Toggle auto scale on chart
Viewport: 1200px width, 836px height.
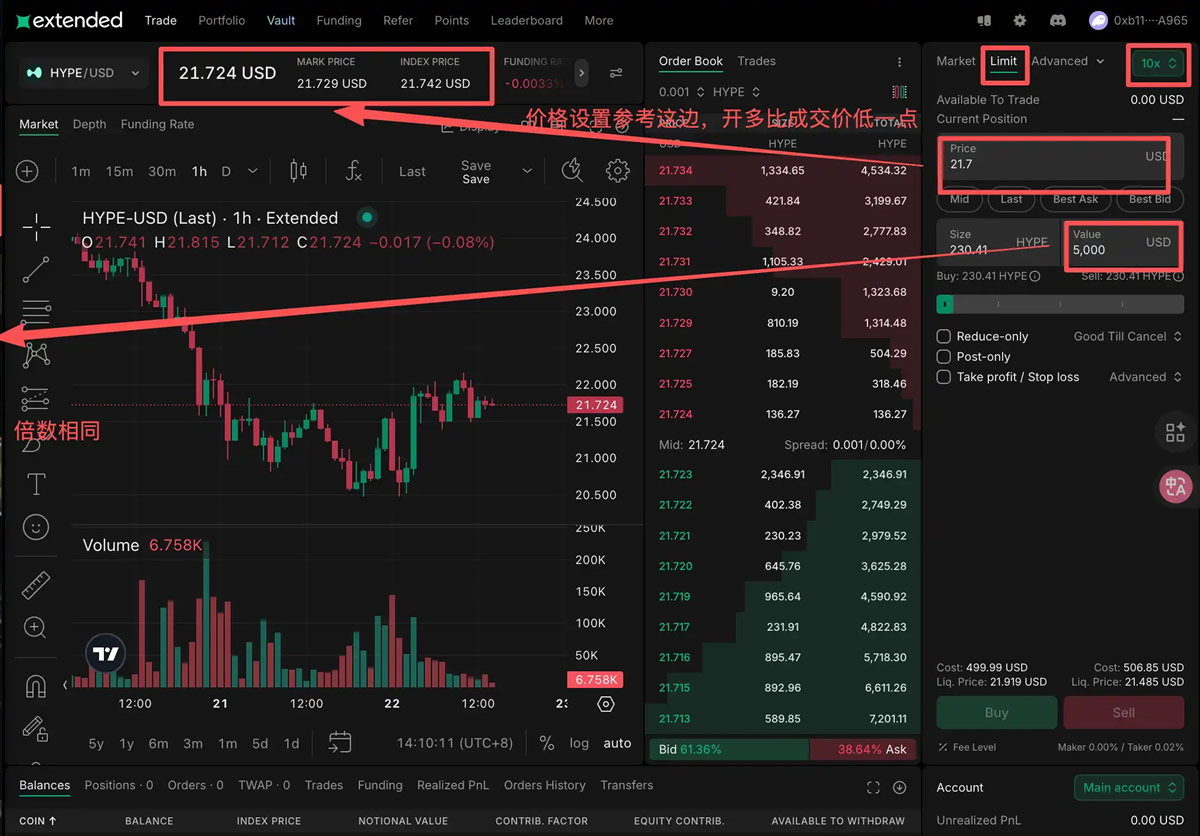pyautogui.click(x=617, y=743)
